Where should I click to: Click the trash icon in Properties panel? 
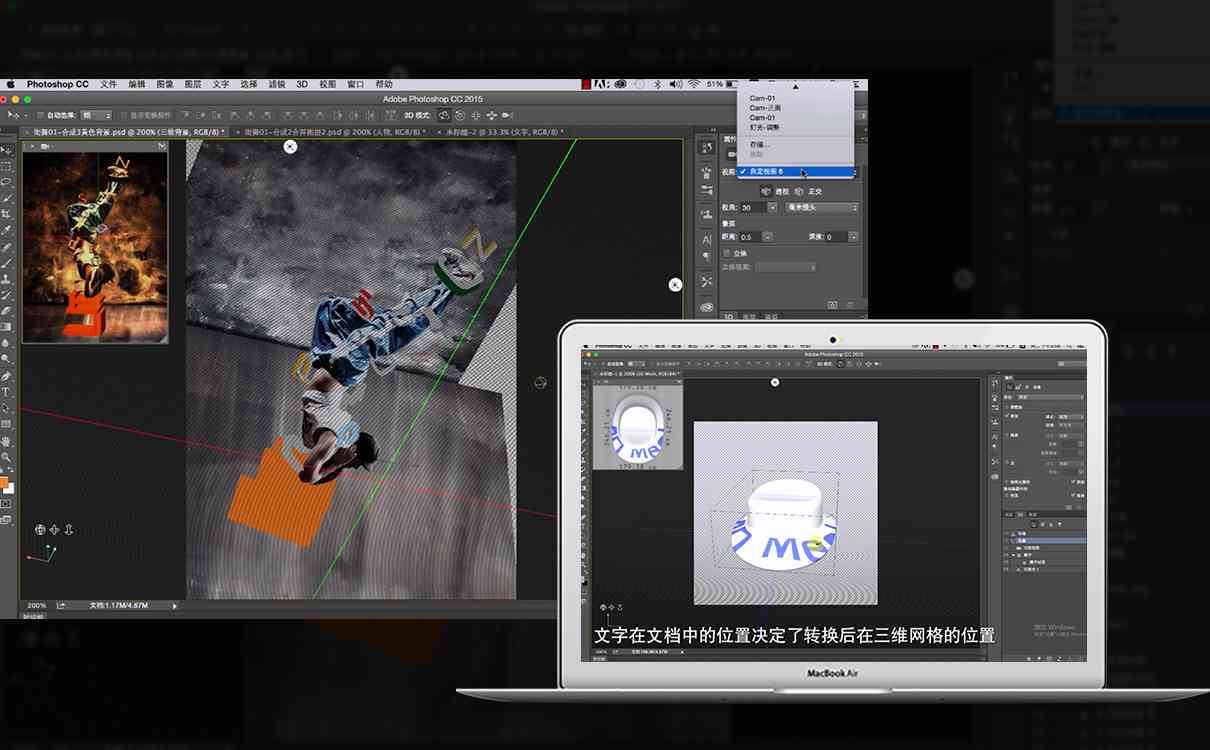tap(850, 305)
